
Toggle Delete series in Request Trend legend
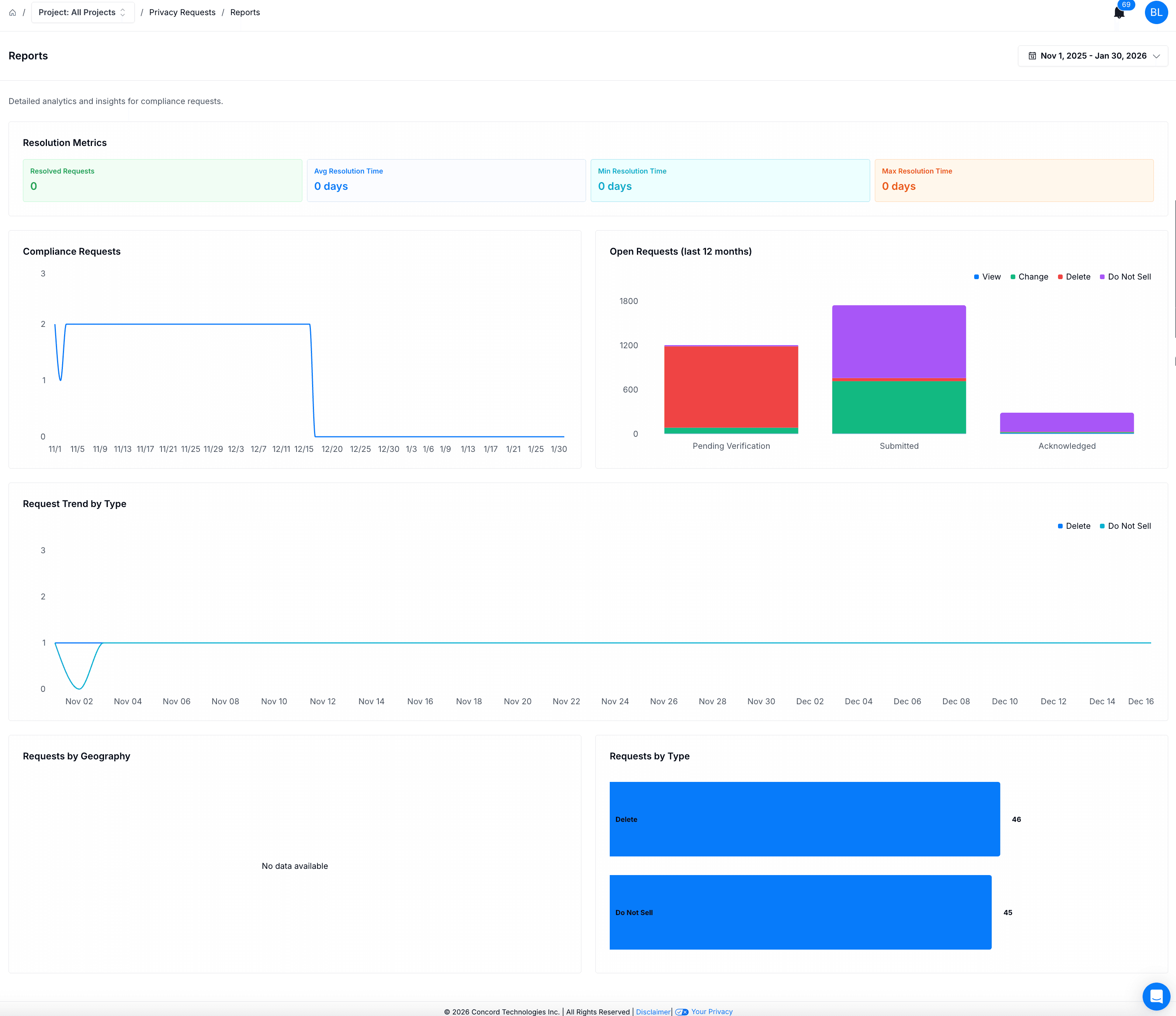pyautogui.click(x=1074, y=526)
